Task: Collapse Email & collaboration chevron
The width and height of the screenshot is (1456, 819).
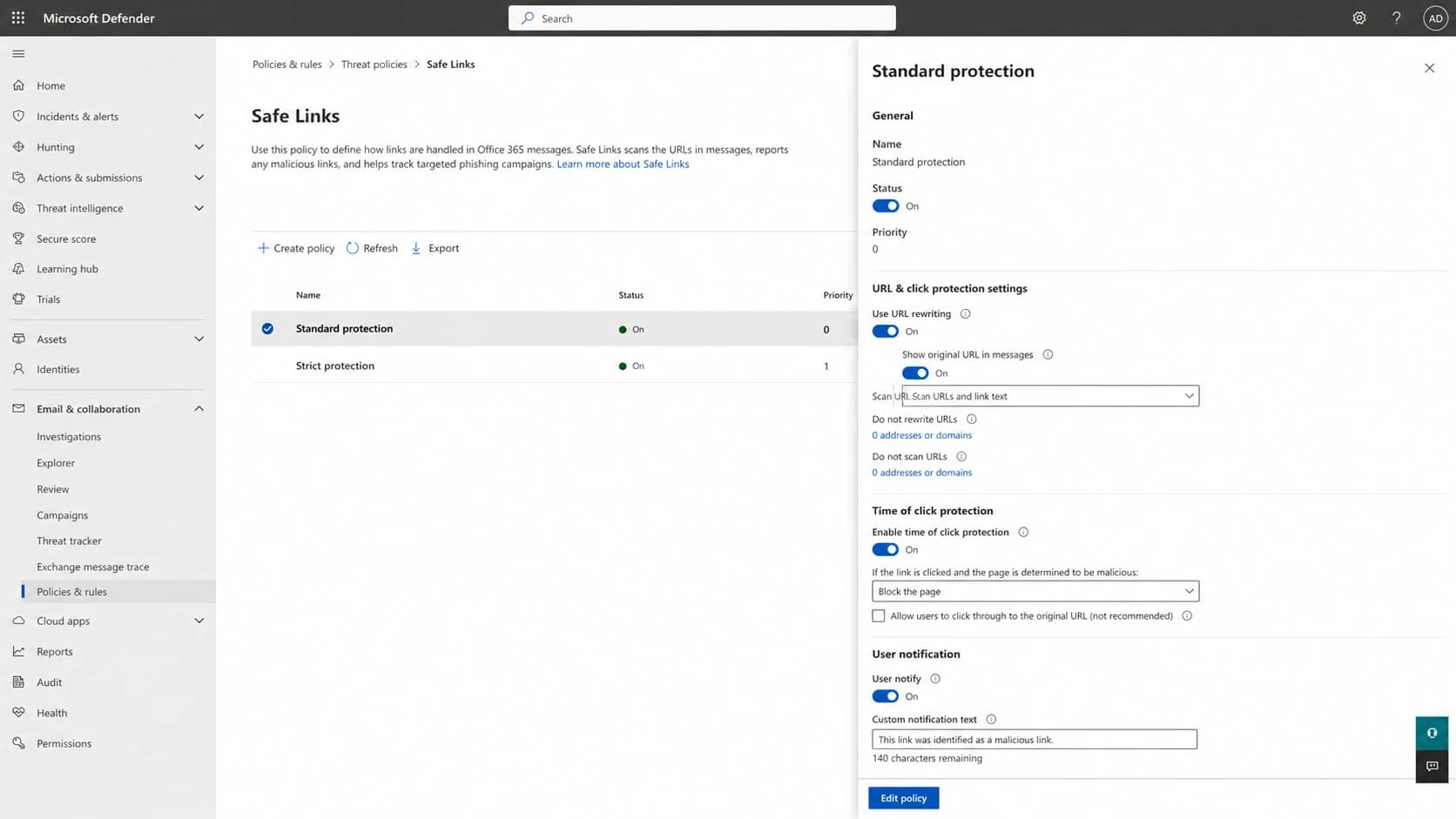Action: pyautogui.click(x=199, y=409)
